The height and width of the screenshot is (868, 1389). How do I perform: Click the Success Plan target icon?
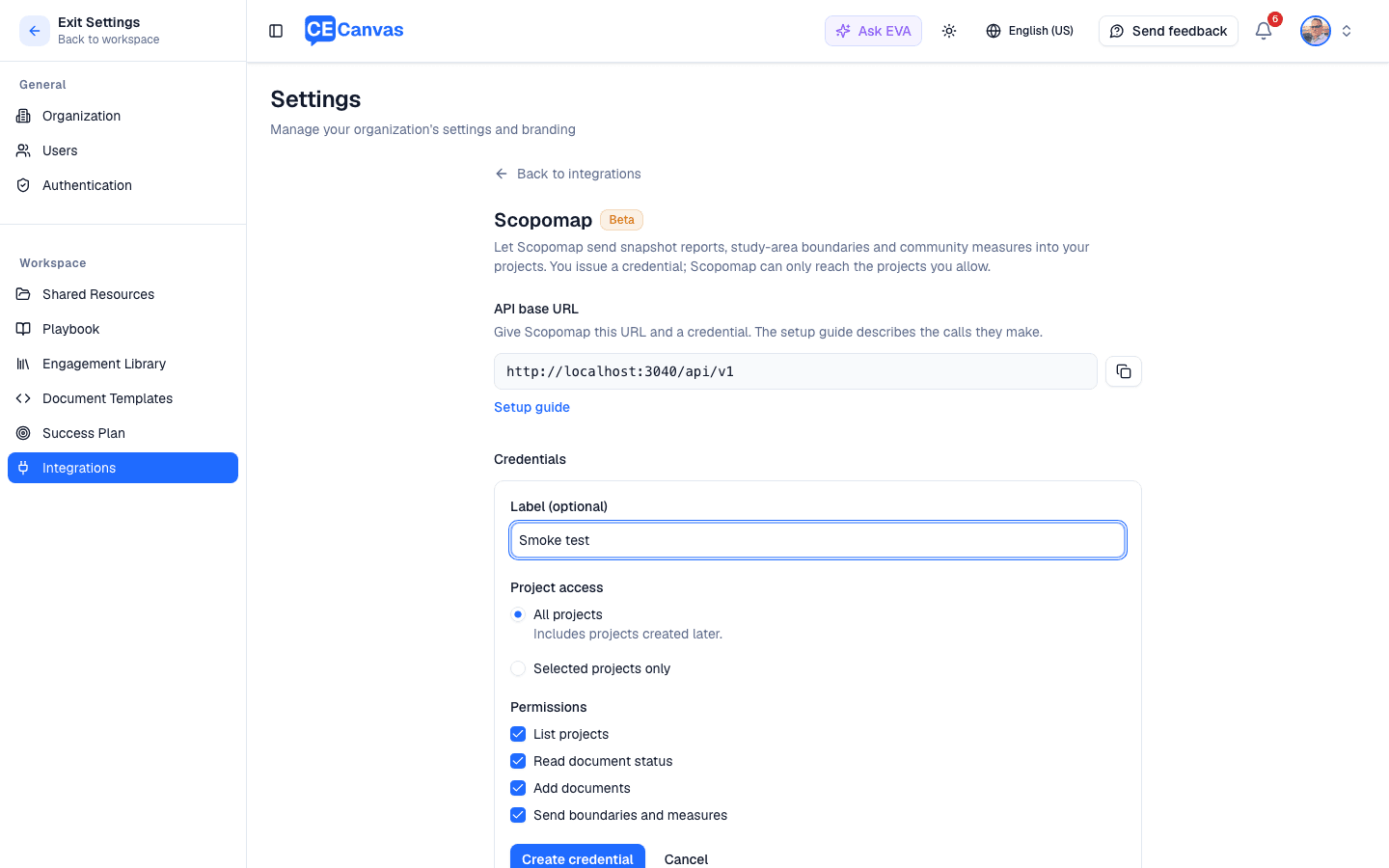(x=23, y=433)
